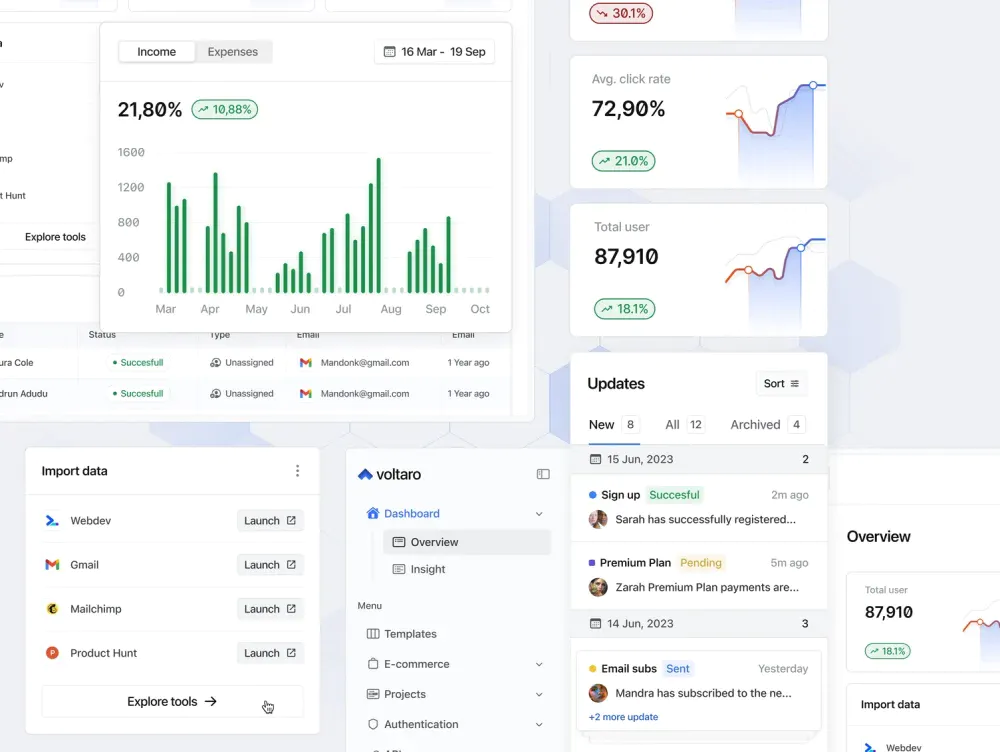Viewport: 1000px width, 752px height.
Task: Click the Overview icon in the sidebar
Action: 399,542
